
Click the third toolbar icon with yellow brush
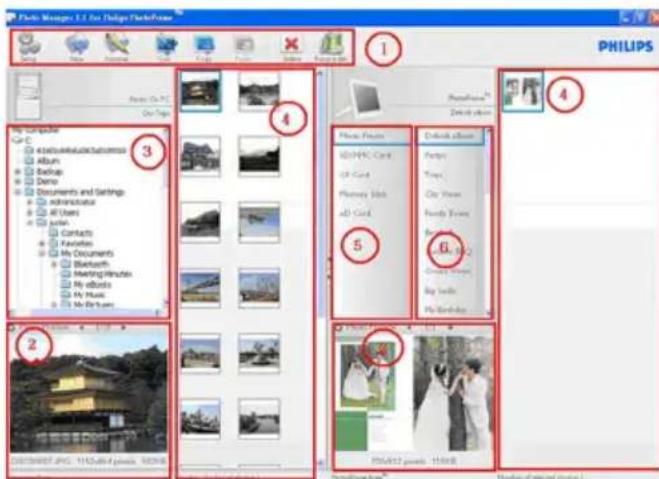point(117,45)
